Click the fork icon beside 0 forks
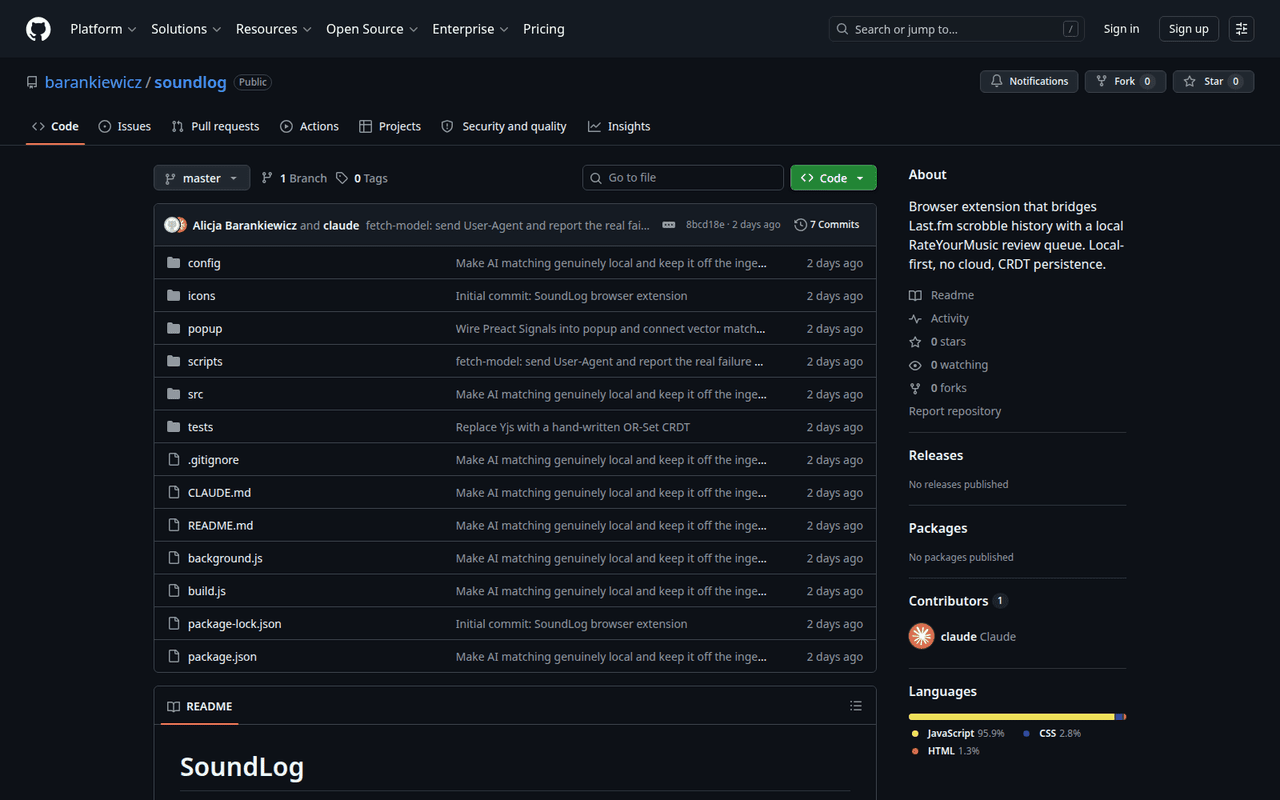 pos(915,388)
